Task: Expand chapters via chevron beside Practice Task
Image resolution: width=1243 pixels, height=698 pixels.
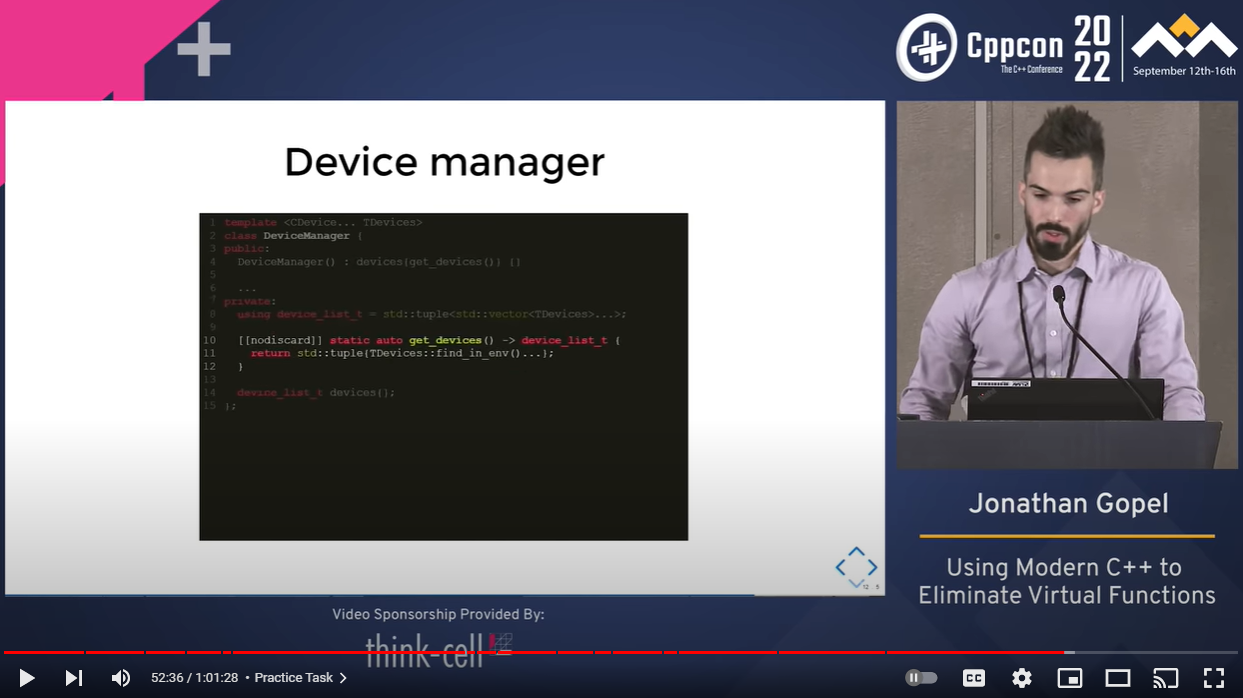Action: 343,678
